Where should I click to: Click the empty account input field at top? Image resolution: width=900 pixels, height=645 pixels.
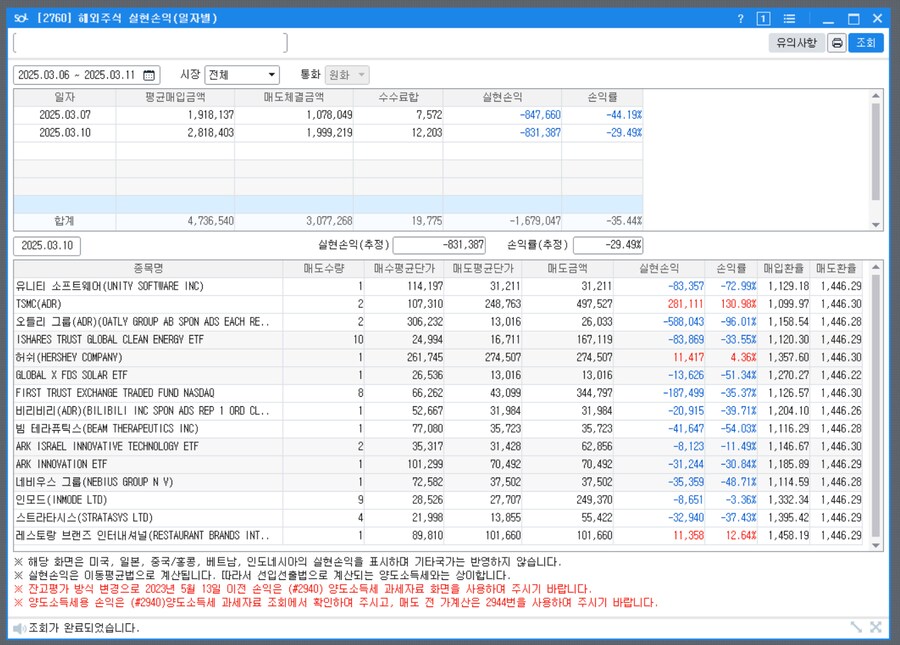[x=150, y=43]
